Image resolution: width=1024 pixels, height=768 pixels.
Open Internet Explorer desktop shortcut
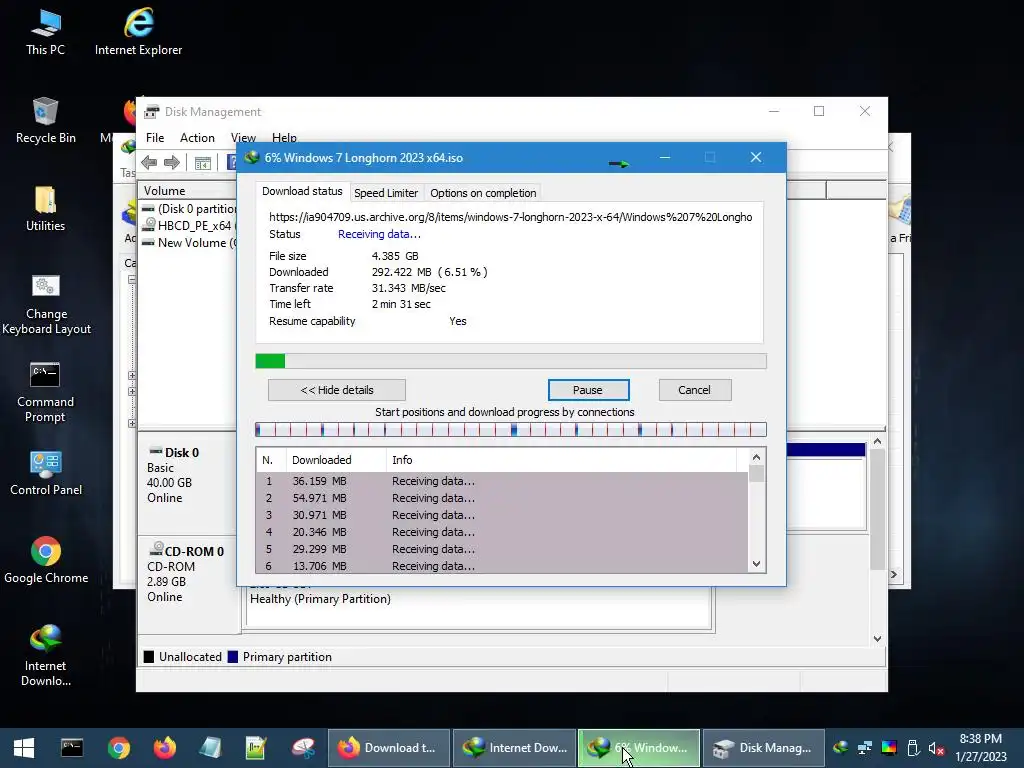coord(138,33)
